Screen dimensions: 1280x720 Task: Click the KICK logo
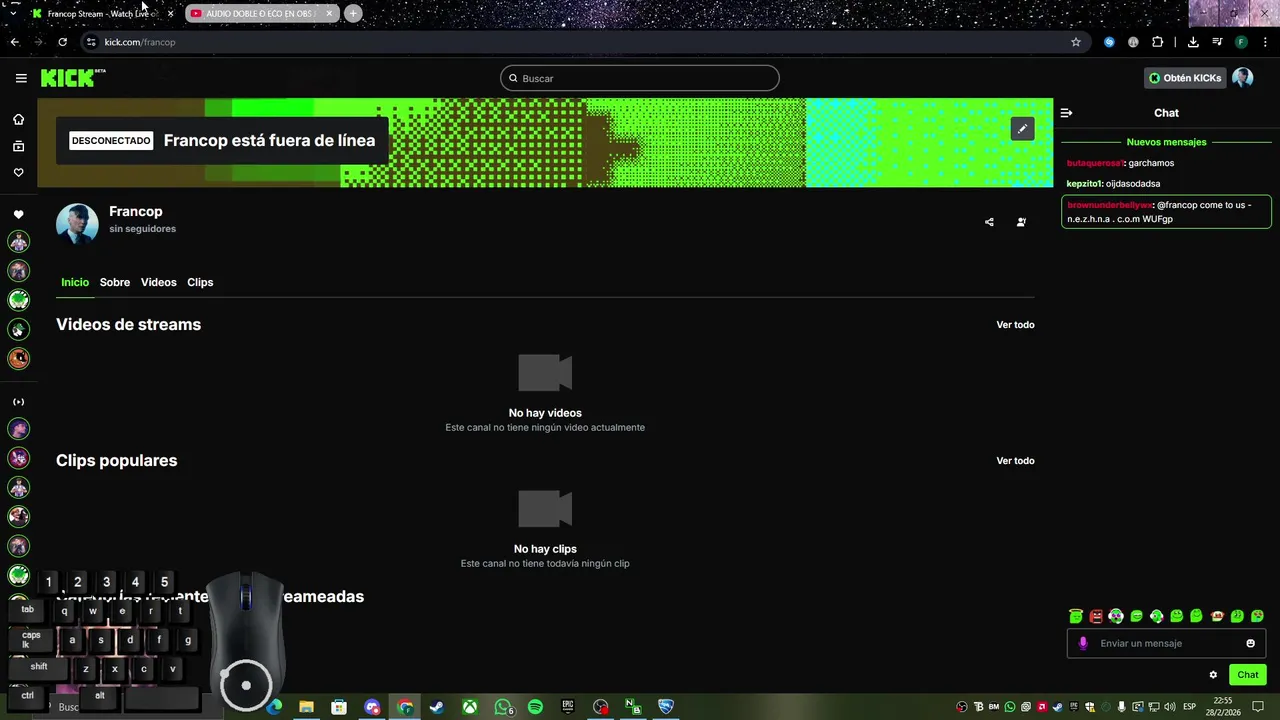(x=73, y=78)
